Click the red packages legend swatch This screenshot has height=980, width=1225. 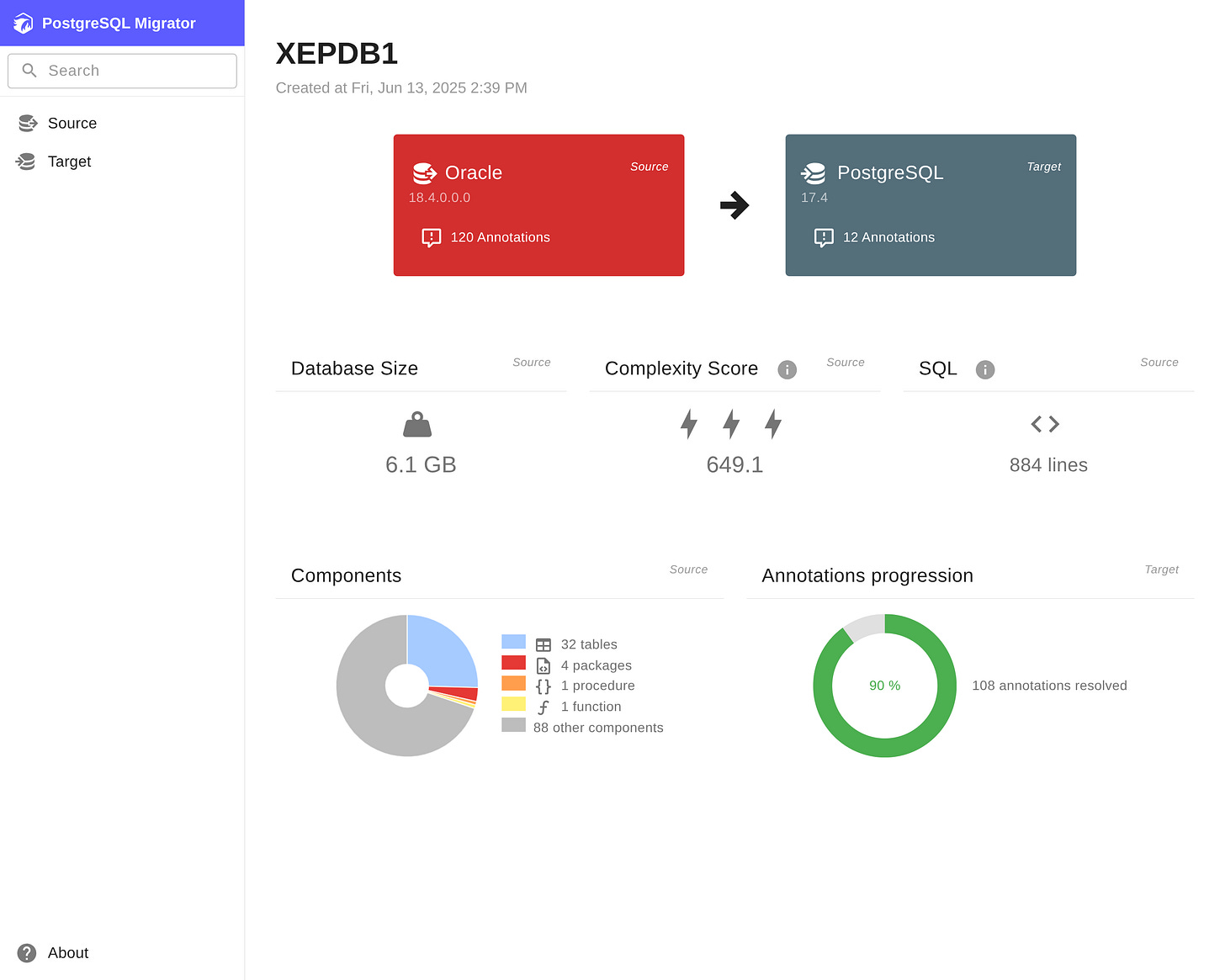point(513,663)
